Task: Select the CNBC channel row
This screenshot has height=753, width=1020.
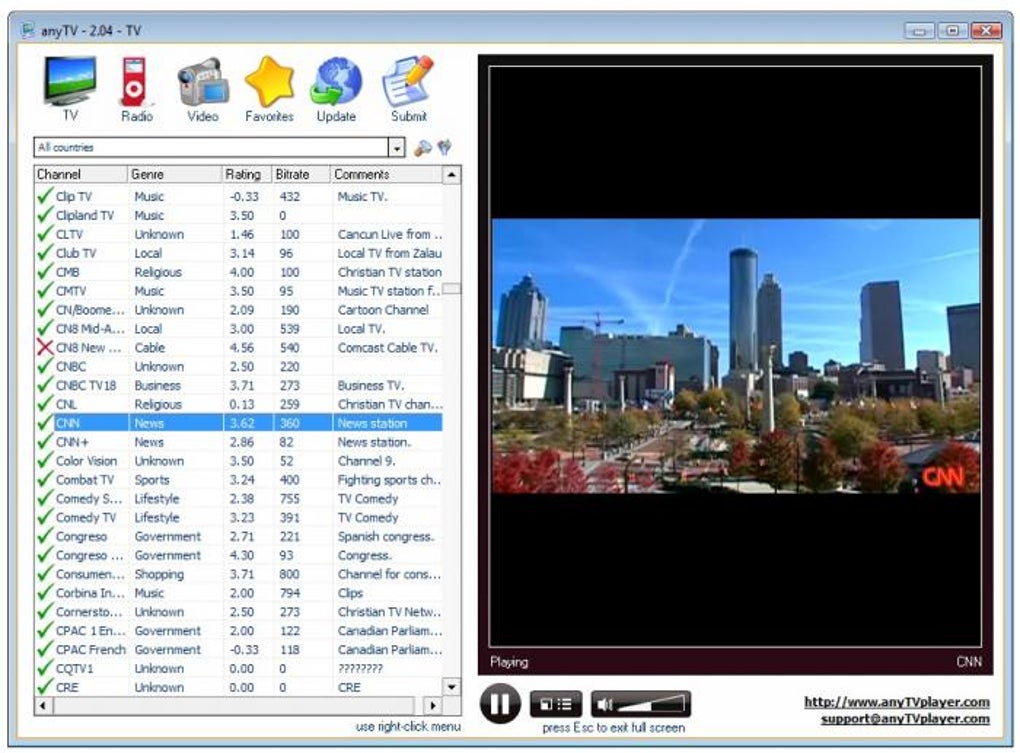Action: [239, 366]
